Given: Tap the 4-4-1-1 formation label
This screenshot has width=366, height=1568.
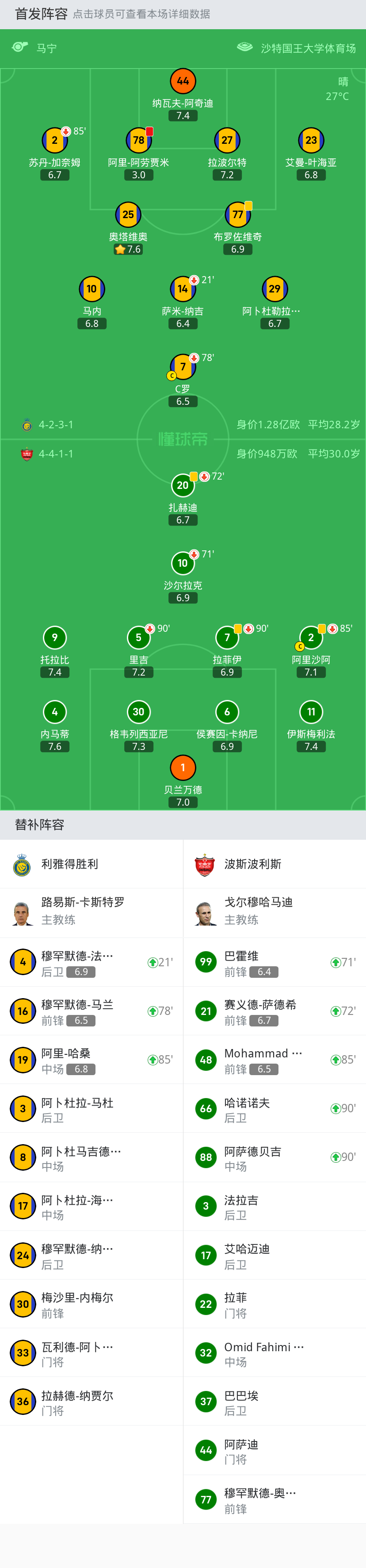Looking at the screenshot, I should [56, 454].
